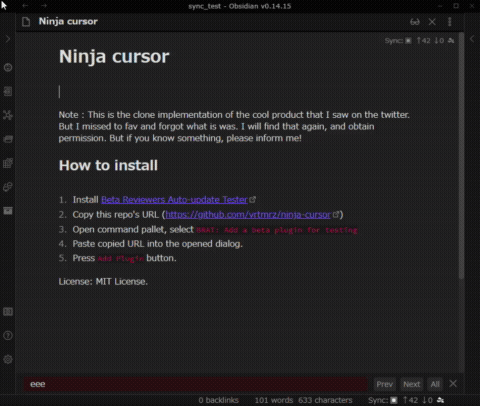This screenshot has width=480, height=406.
Task: Click the stacked cards ribbon icon
Action: coord(8,139)
